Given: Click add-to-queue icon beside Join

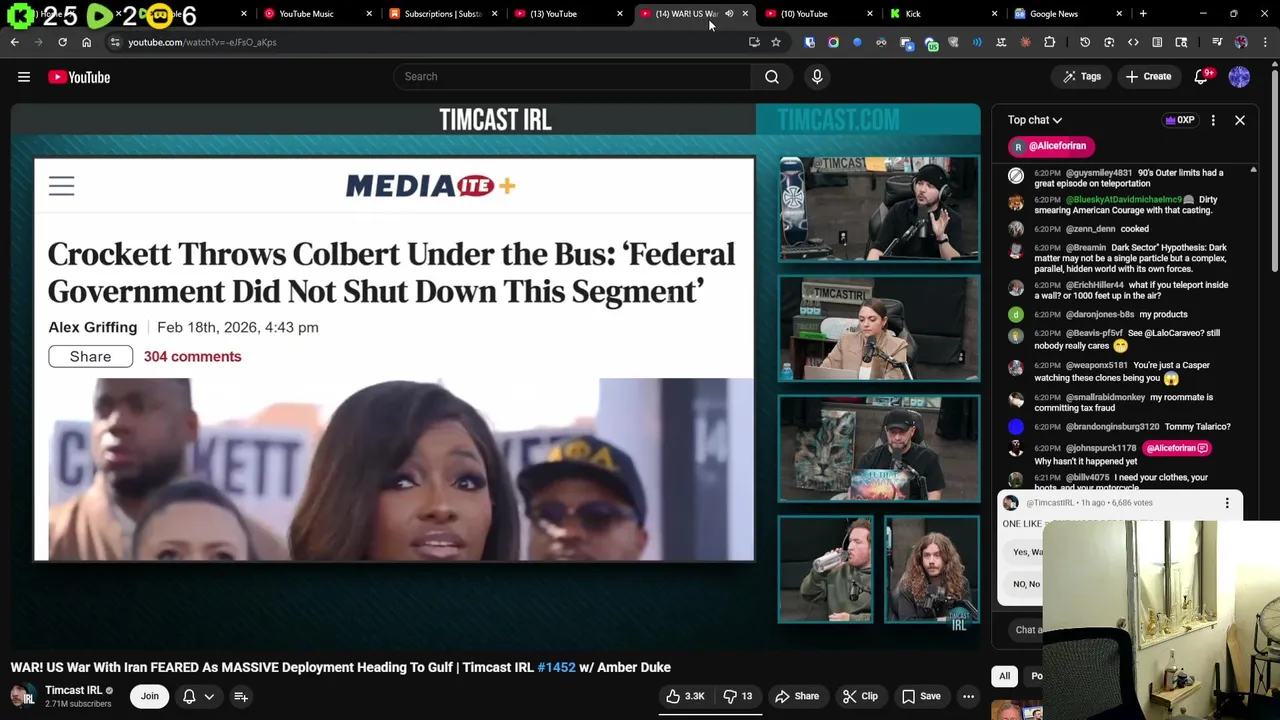Looking at the screenshot, I should point(241,696).
